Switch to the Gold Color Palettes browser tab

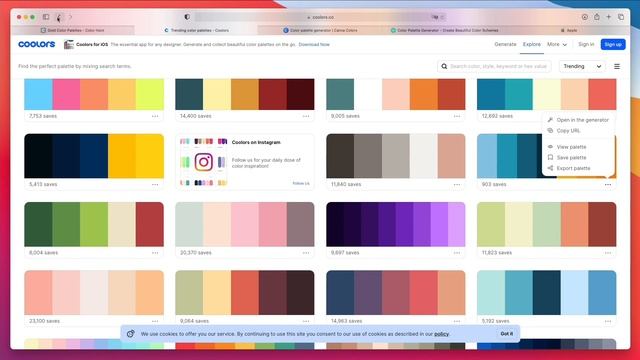point(73,30)
